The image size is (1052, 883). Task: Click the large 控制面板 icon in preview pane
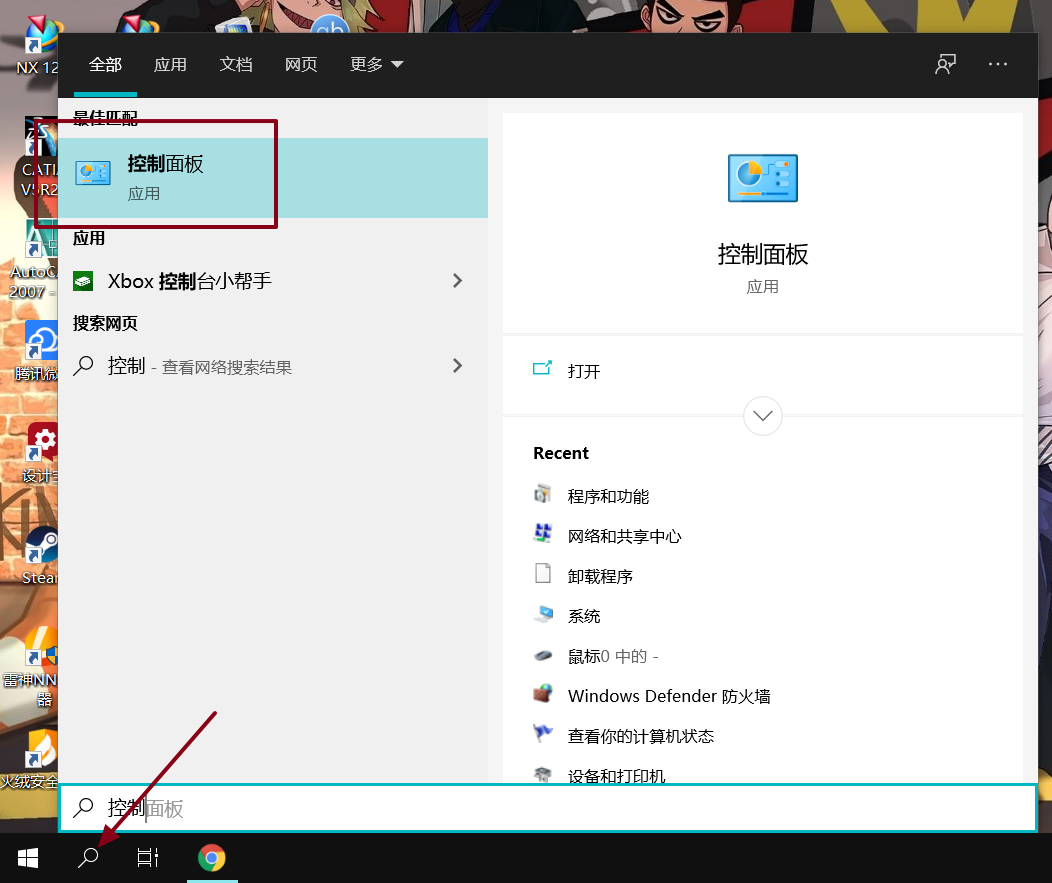pos(763,178)
